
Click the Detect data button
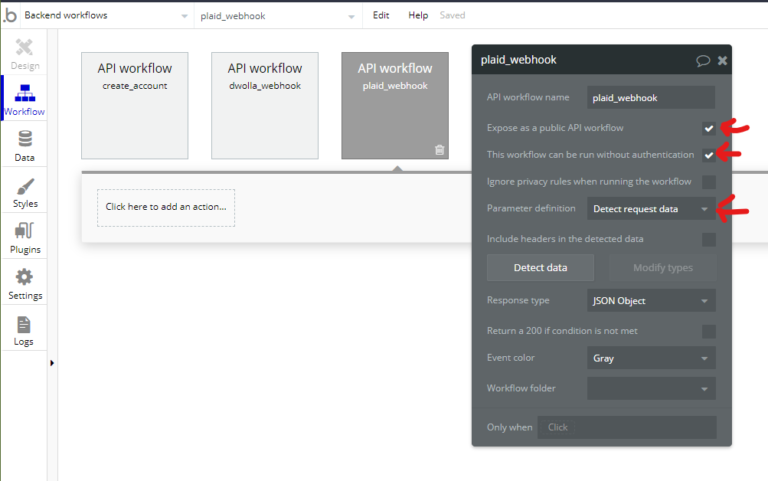pyautogui.click(x=540, y=267)
